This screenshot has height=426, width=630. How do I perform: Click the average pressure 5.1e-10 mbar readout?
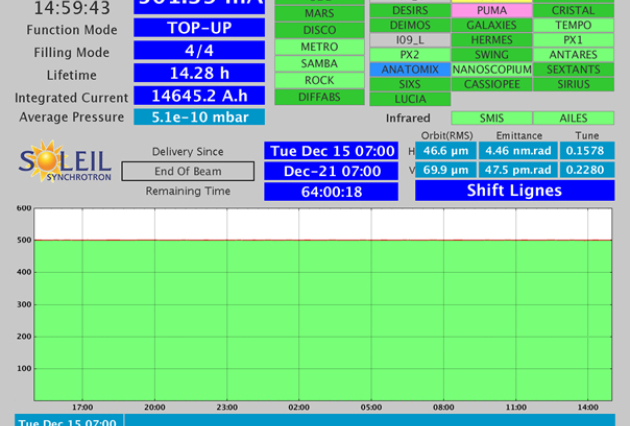tap(199, 117)
